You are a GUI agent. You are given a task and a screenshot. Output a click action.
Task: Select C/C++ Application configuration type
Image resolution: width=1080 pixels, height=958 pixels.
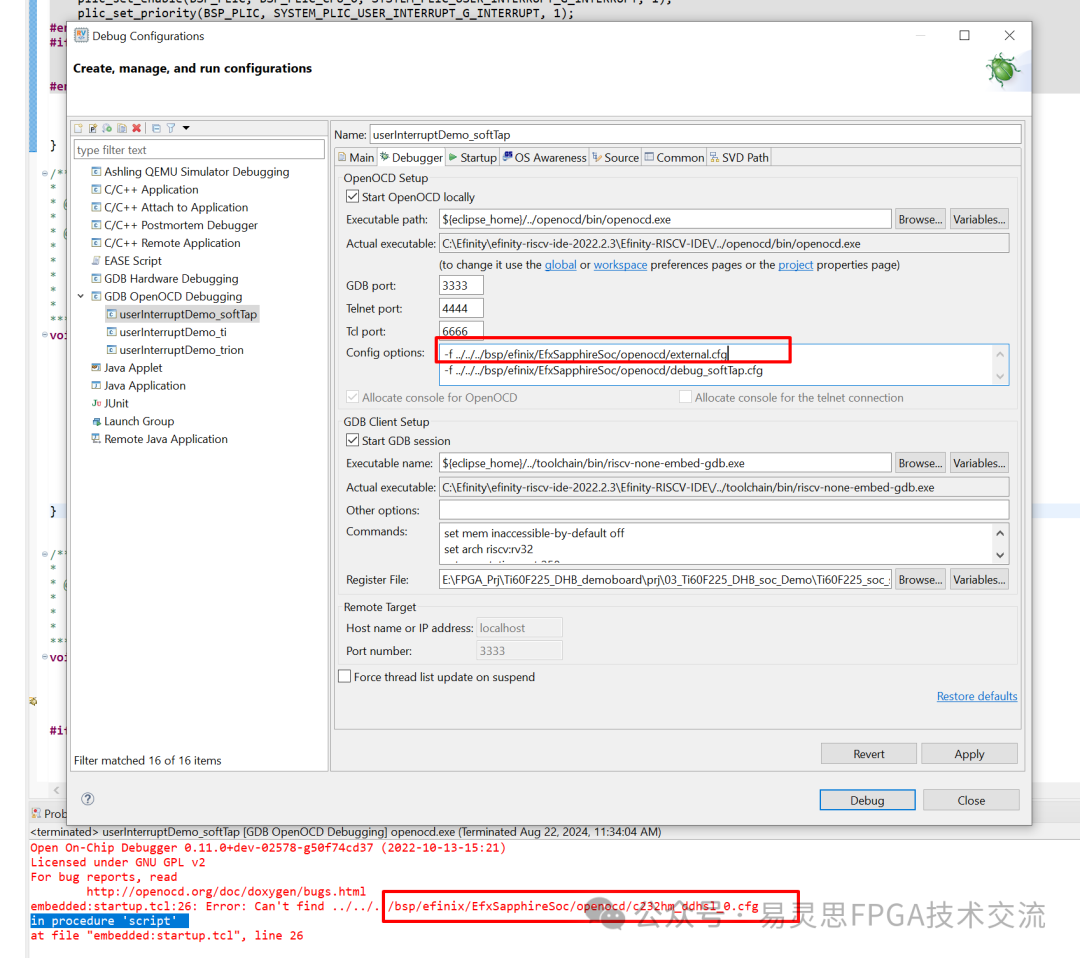151,189
